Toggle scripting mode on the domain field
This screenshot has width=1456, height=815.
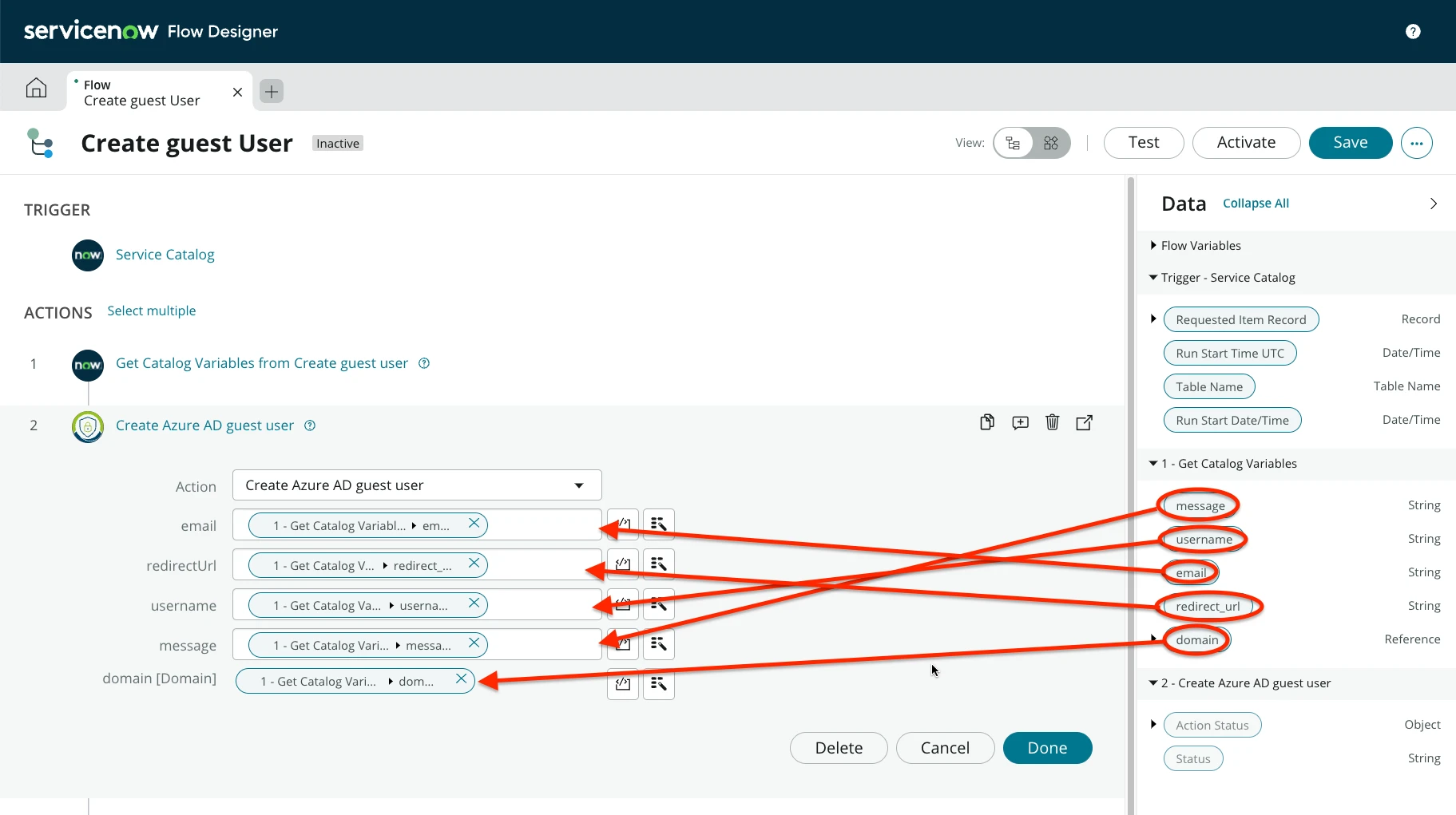622,683
